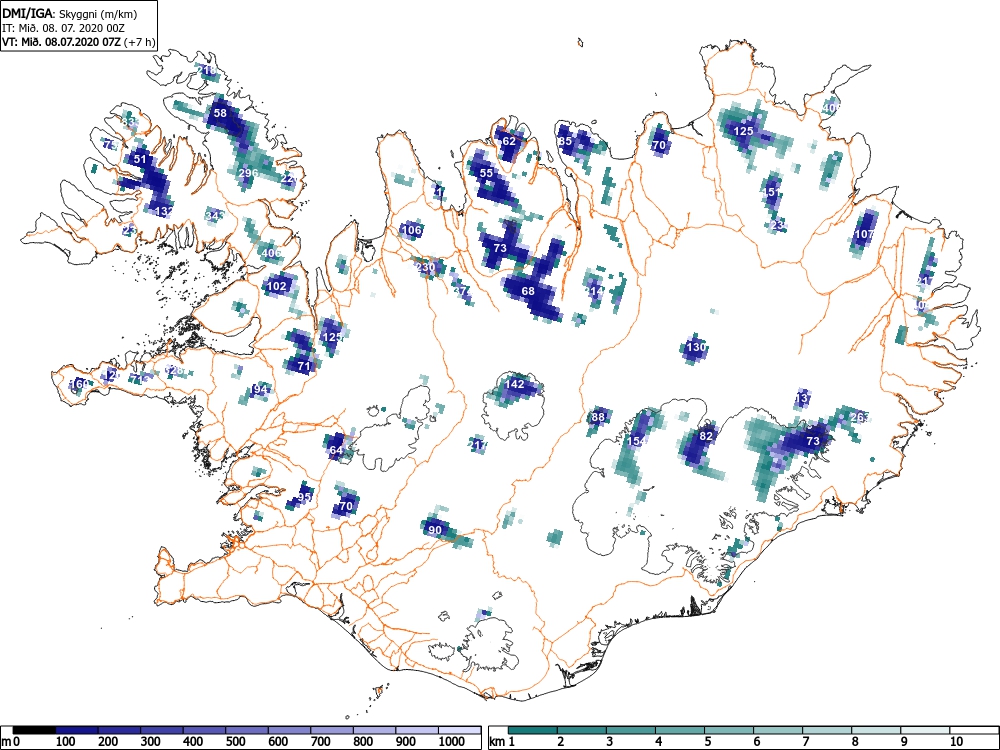Click the 5–6 km teal legend swatch

click(729, 730)
